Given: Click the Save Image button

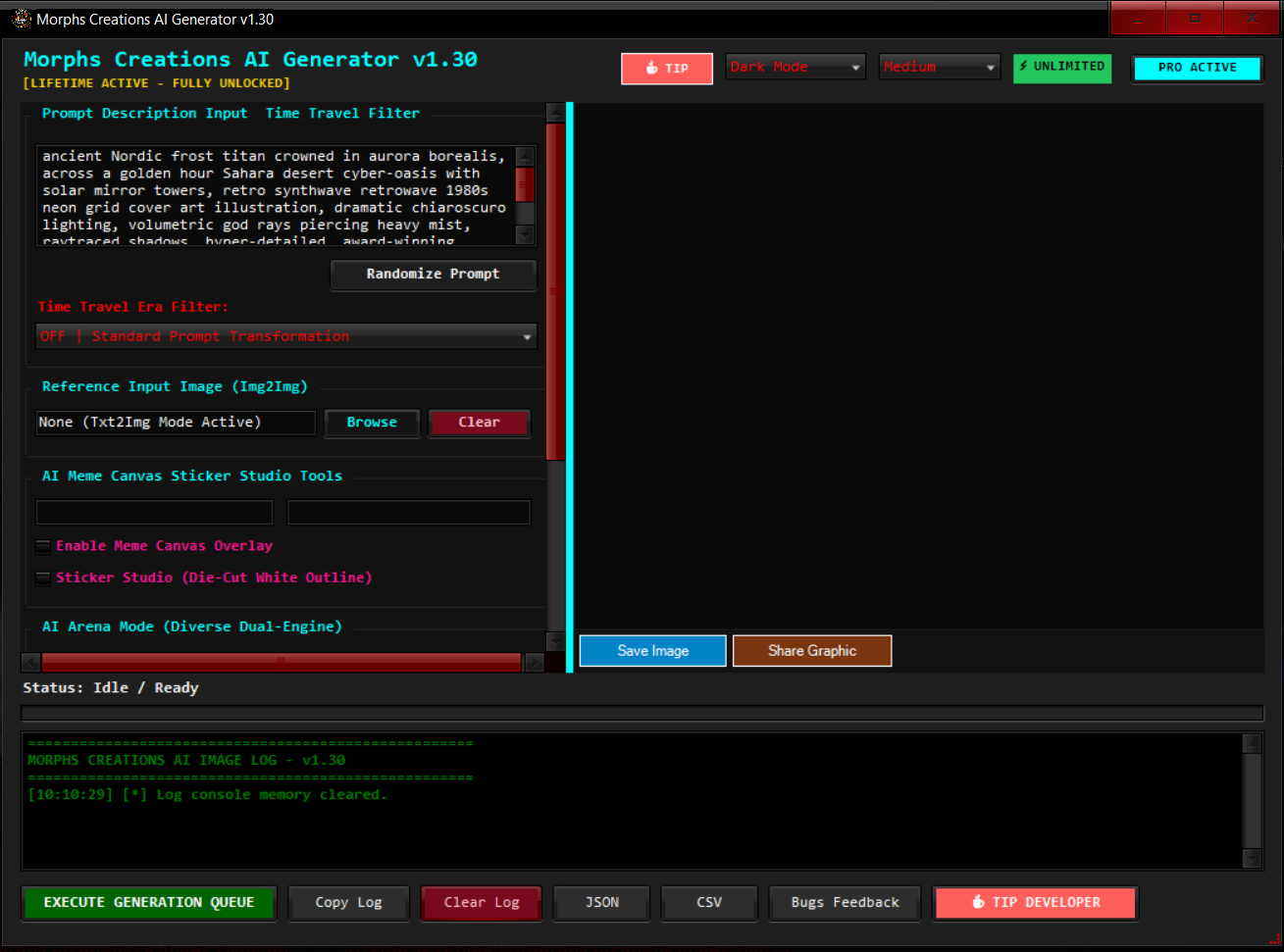Looking at the screenshot, I should click(x=653, y=651).
